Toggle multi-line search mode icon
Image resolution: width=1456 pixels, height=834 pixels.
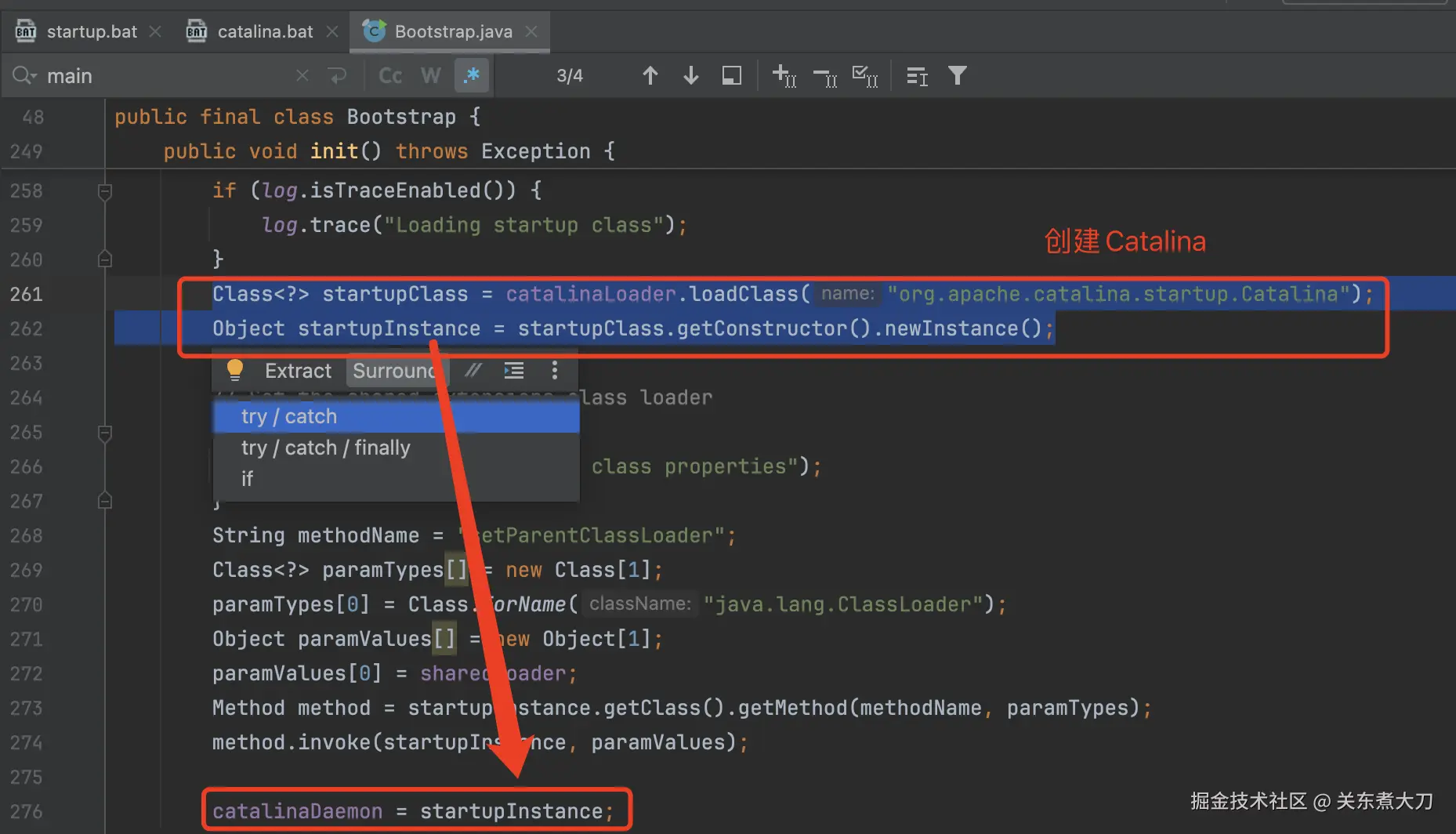(917, 76)
